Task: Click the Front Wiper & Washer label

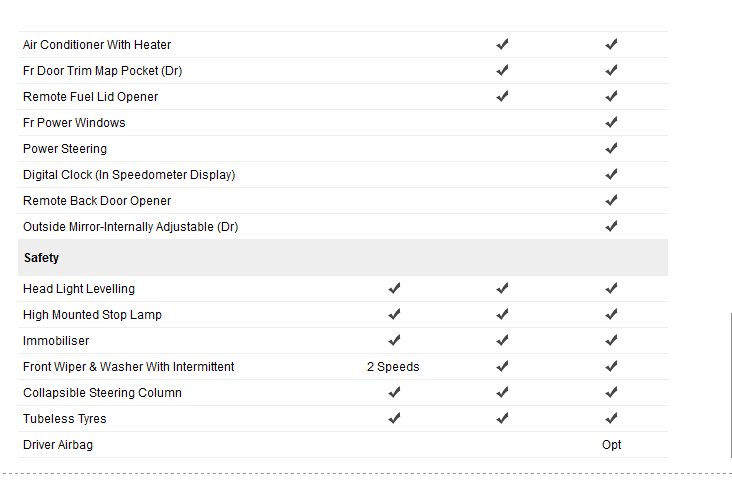Action: point(128,367)
